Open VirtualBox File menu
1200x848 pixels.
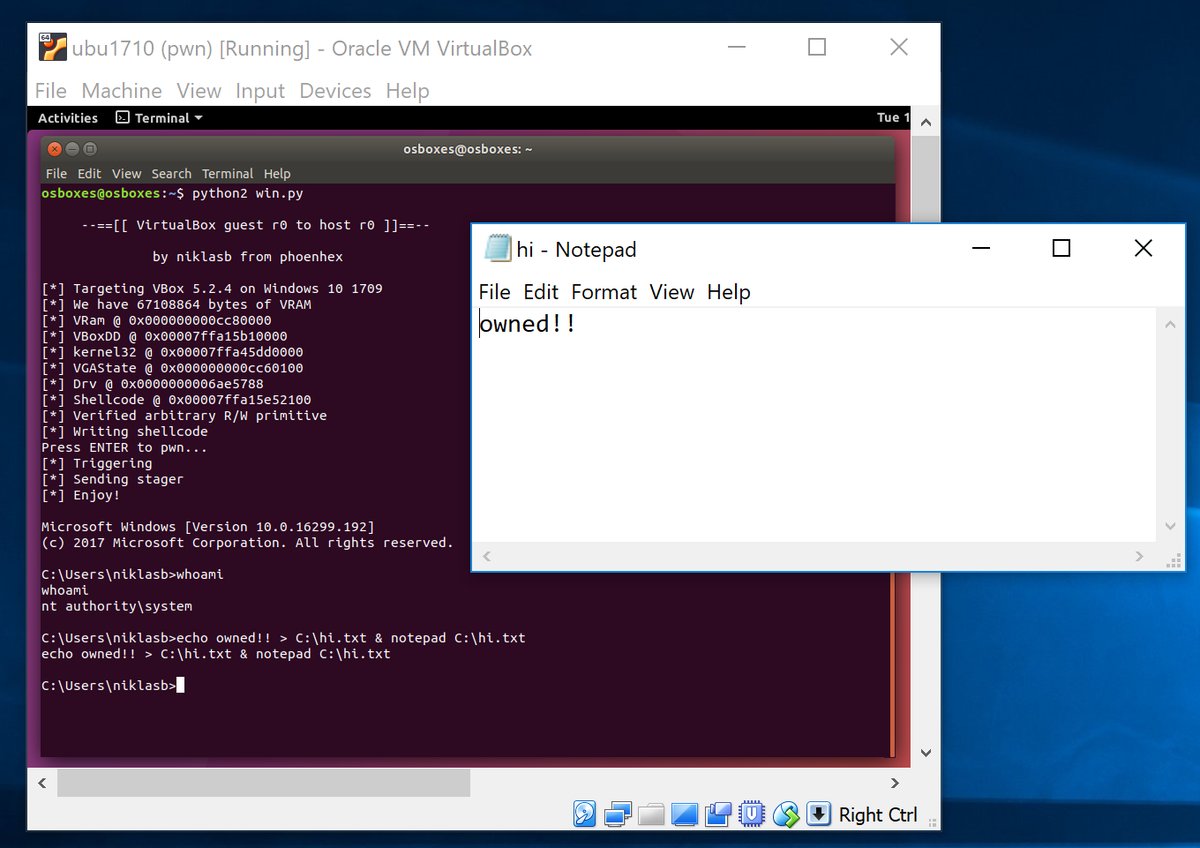click(x=50, y=91)
